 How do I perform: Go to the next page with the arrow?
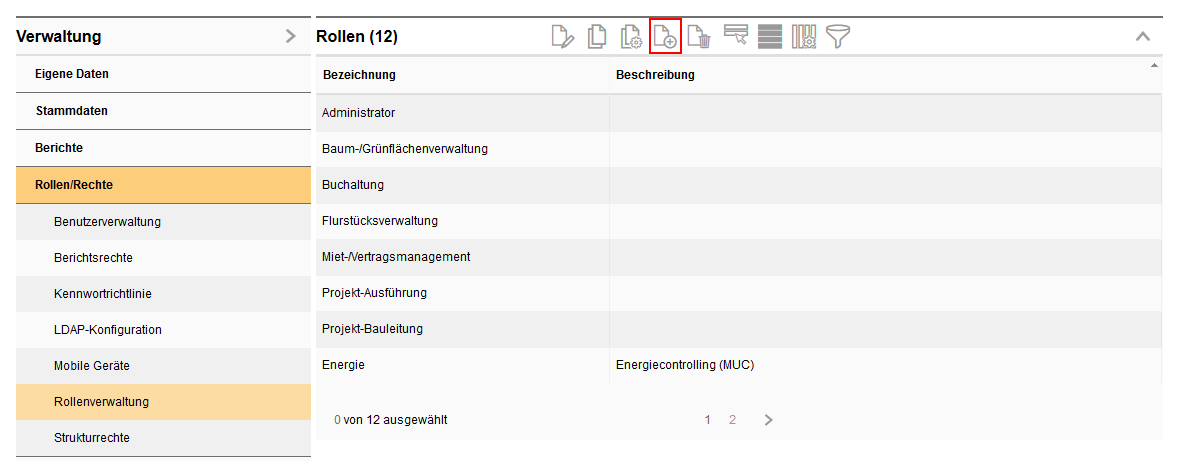768,420
